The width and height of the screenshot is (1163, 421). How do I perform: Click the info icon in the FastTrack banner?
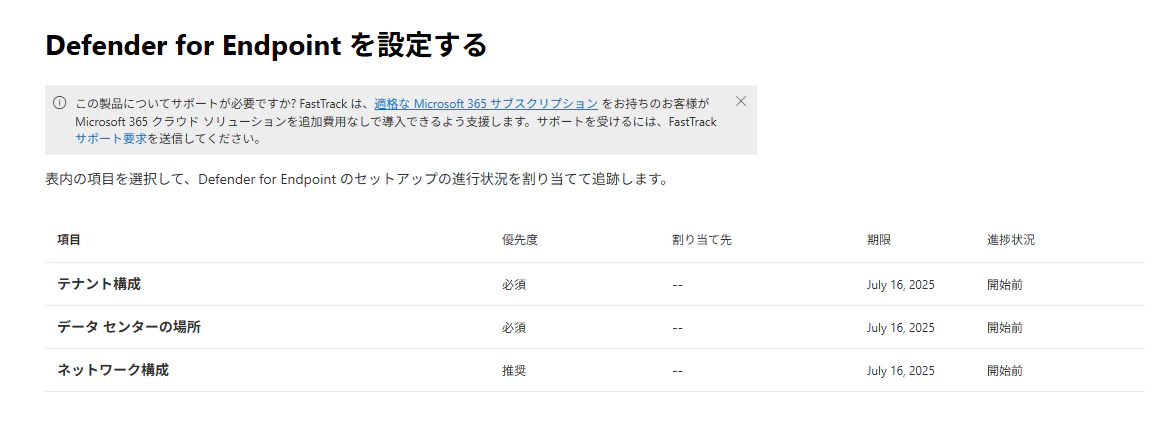pos(59,103)
